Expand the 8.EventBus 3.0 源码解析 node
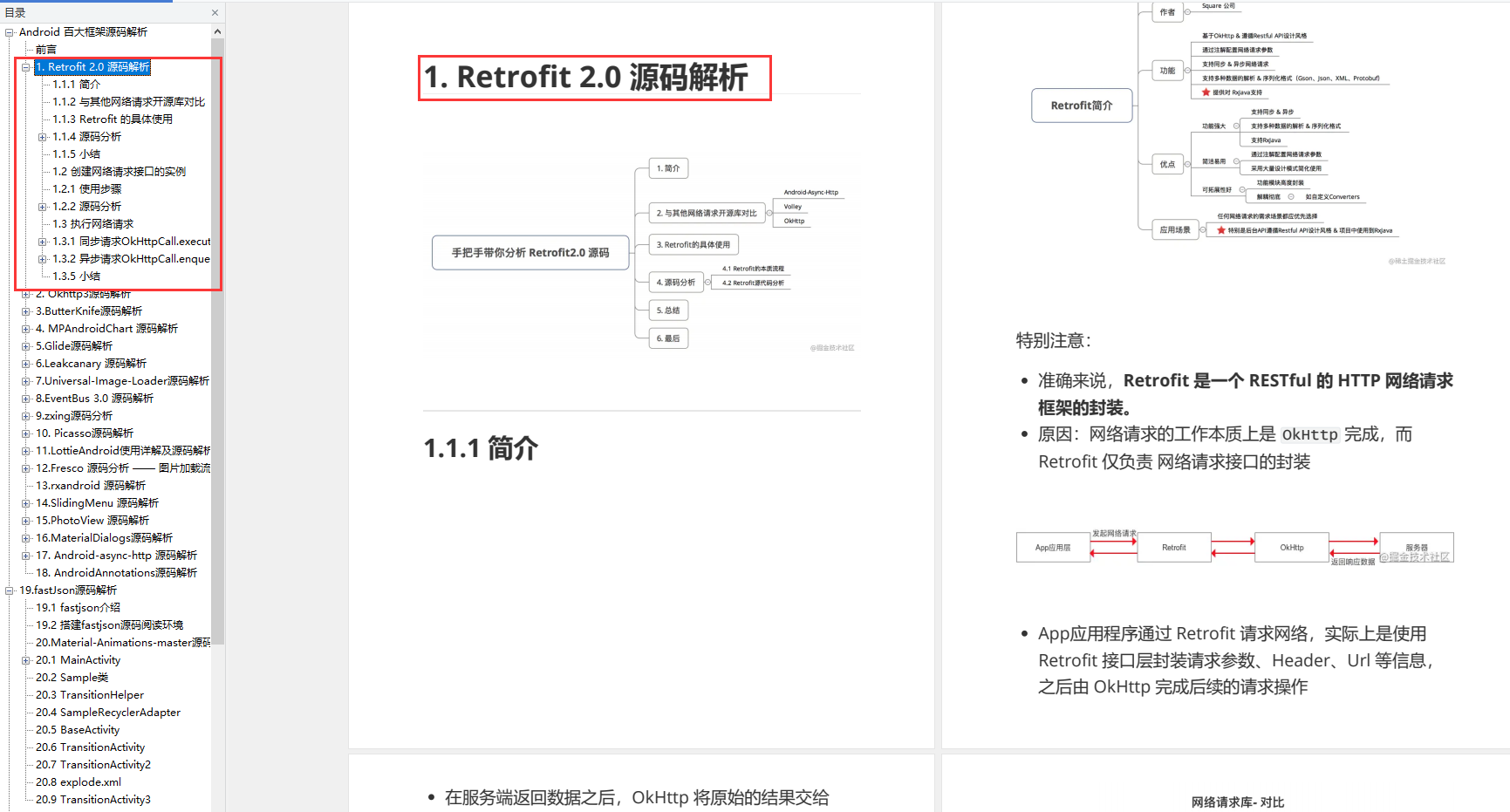Image resolution: width=1510 pixels, height=812 pixels. 26,399
